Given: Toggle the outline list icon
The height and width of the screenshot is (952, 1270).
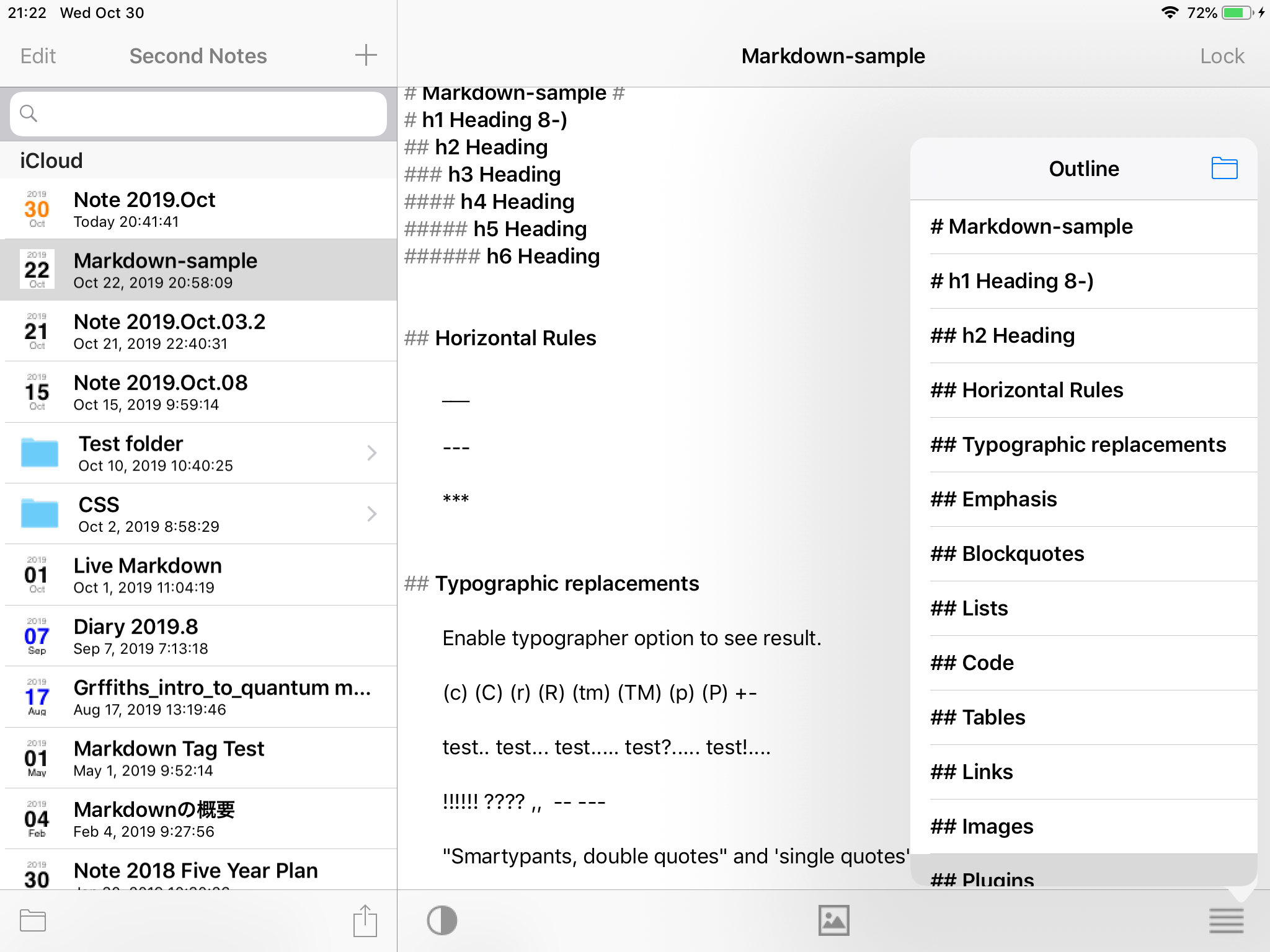Looking at the screenshot, I should point(1226,920).
